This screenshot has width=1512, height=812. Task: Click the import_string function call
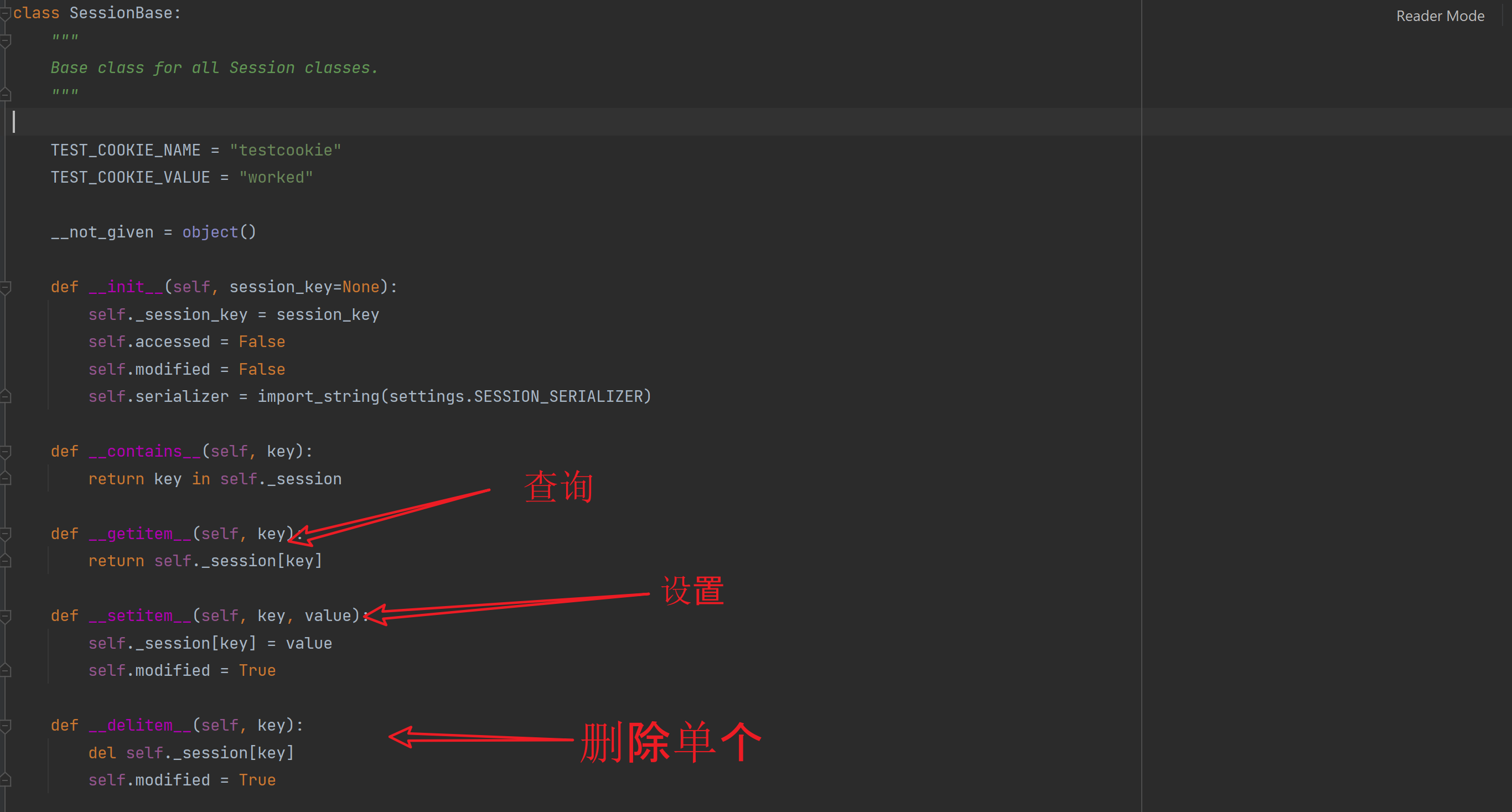coord(318,397)
